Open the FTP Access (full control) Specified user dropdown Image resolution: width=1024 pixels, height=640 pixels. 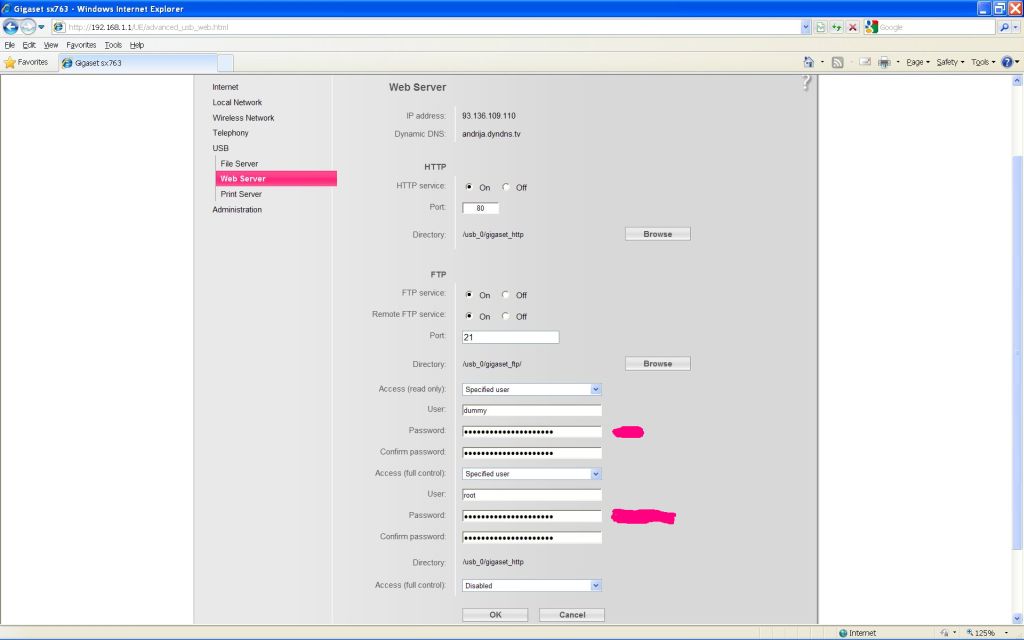531,474
